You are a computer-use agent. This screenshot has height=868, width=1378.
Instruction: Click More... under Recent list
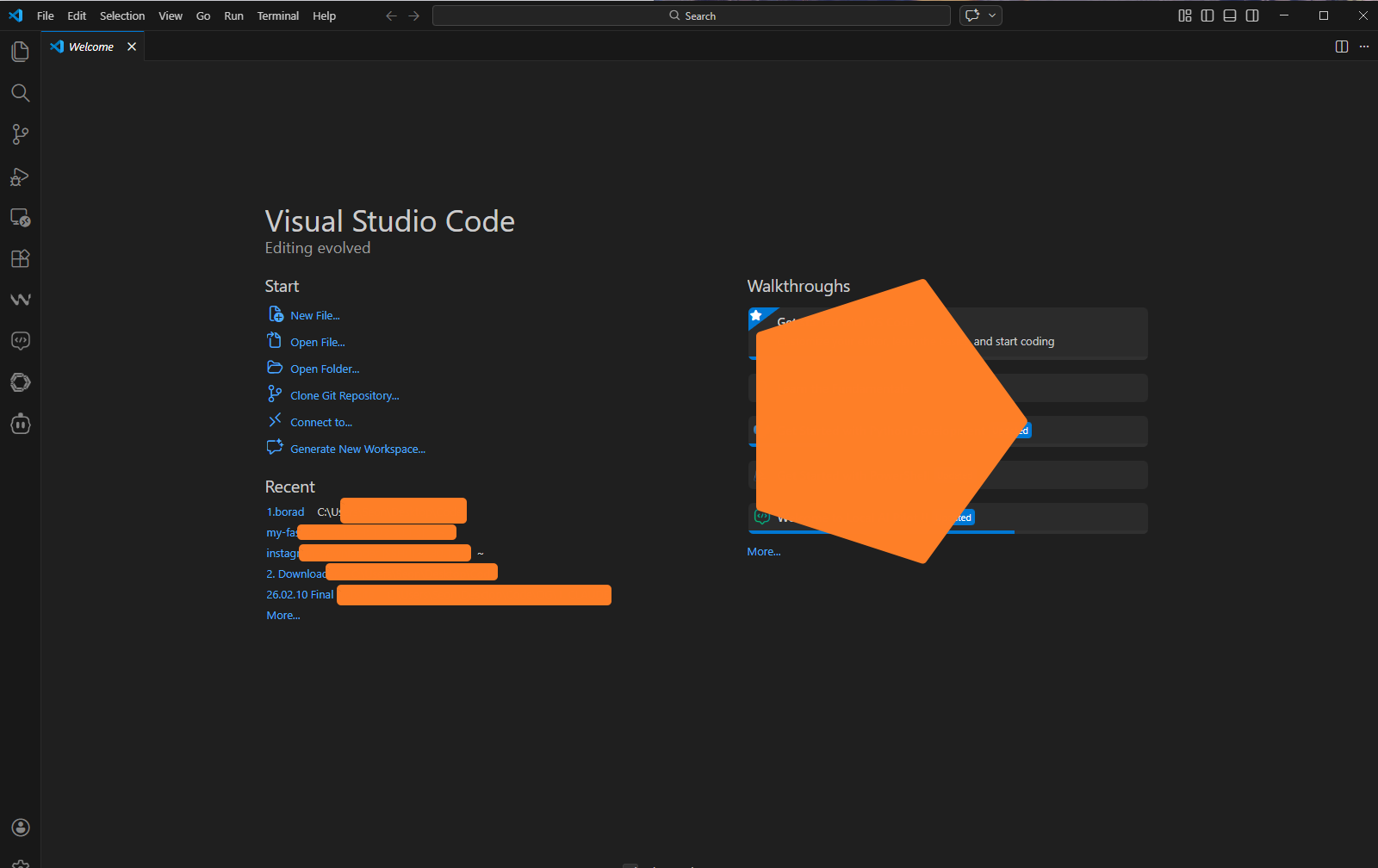click(283, 616)
